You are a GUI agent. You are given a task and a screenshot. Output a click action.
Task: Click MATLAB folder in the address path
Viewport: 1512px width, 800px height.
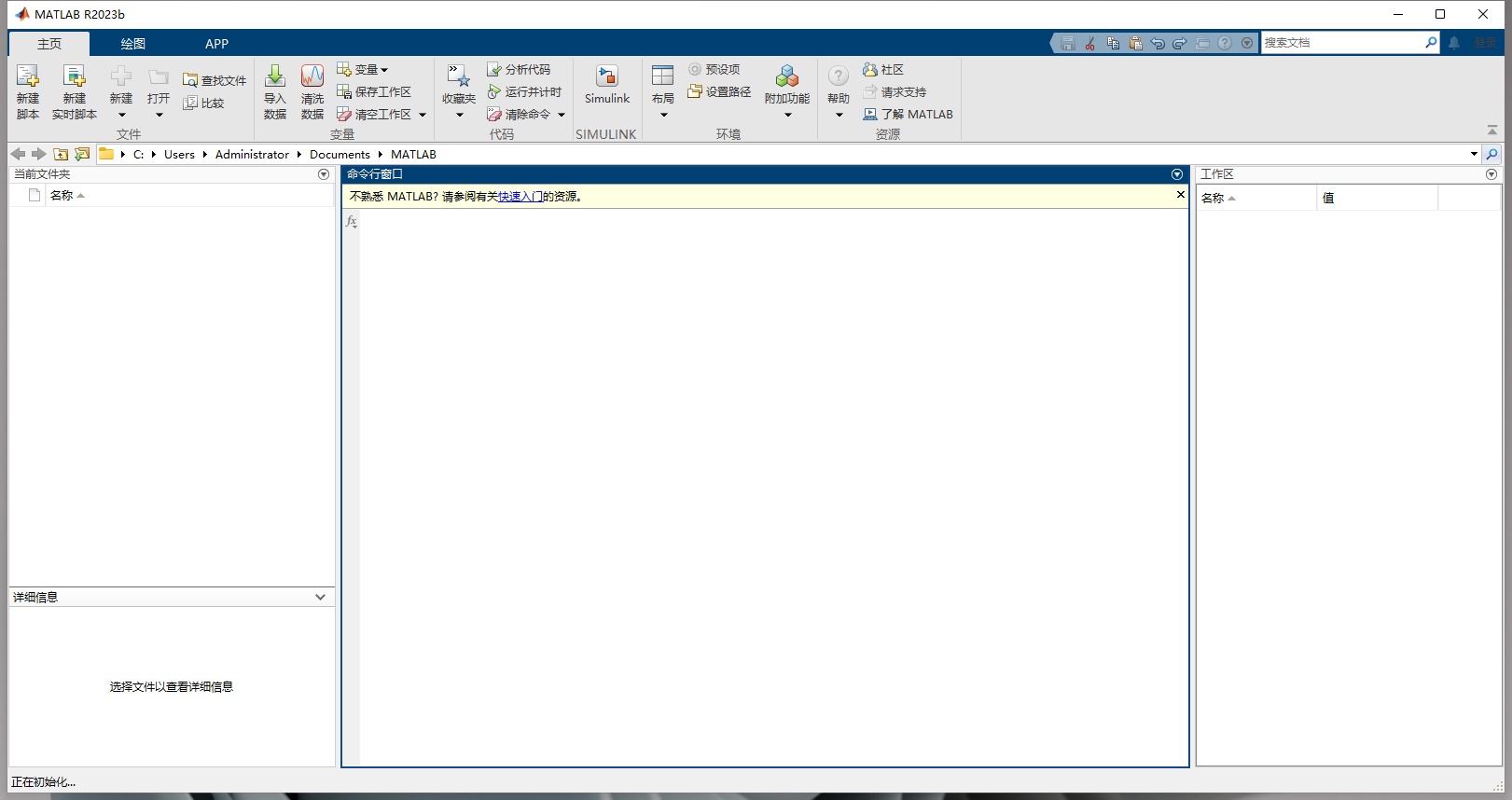click(x=413, y=155)
